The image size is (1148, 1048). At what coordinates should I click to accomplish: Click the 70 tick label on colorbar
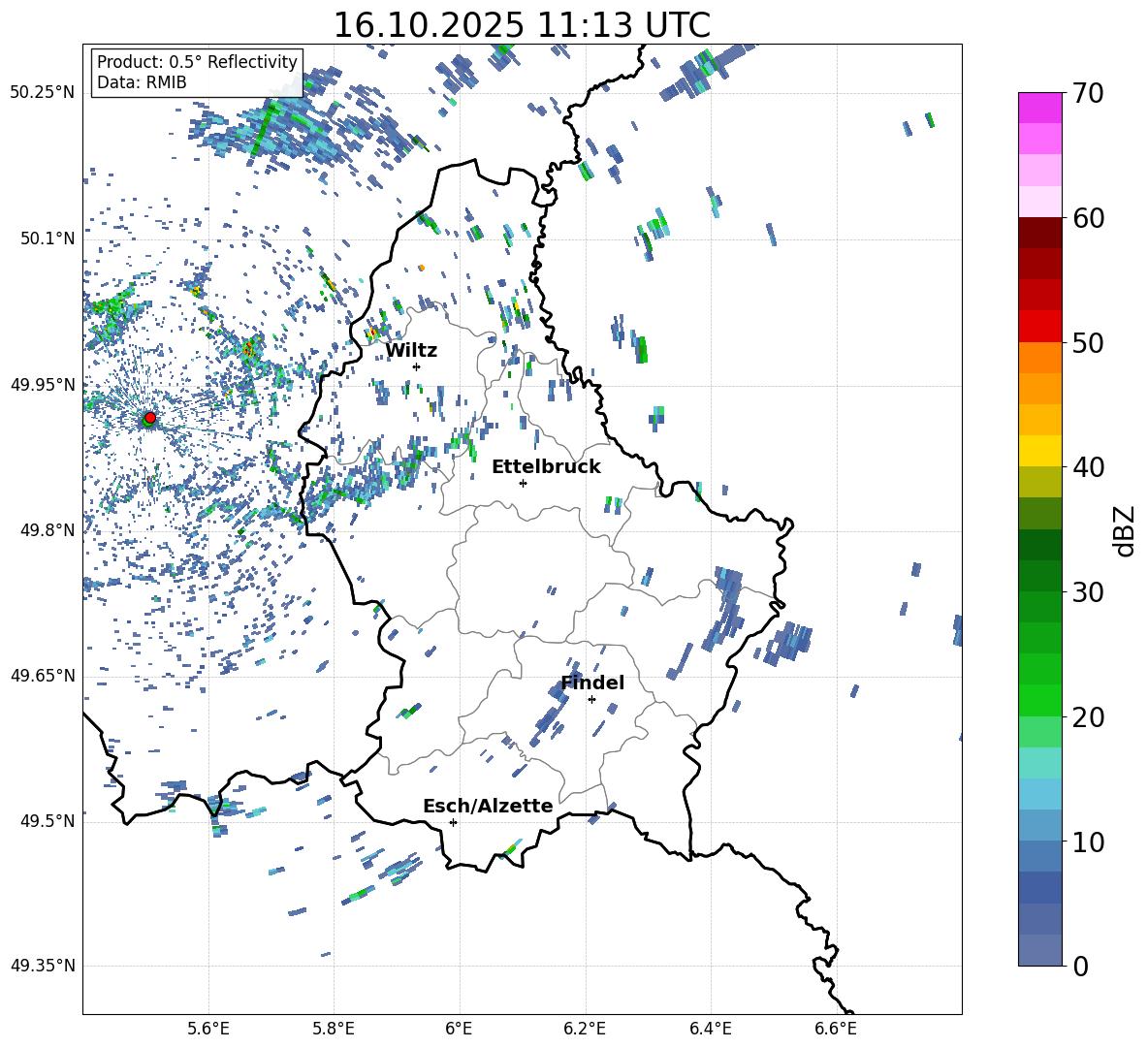tap(1089, 93)
